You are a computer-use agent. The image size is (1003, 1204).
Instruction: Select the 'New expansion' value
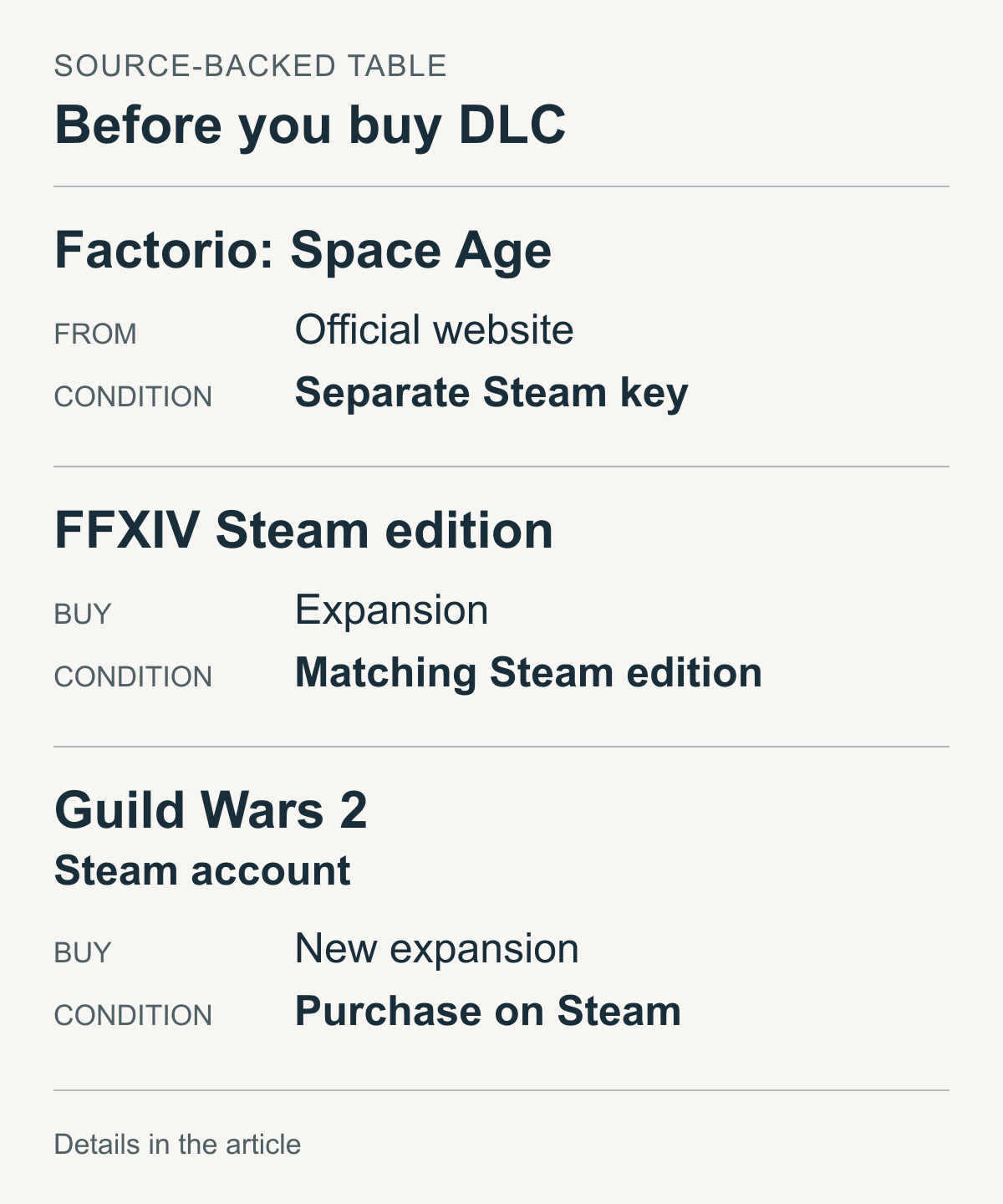click(436, 949)
